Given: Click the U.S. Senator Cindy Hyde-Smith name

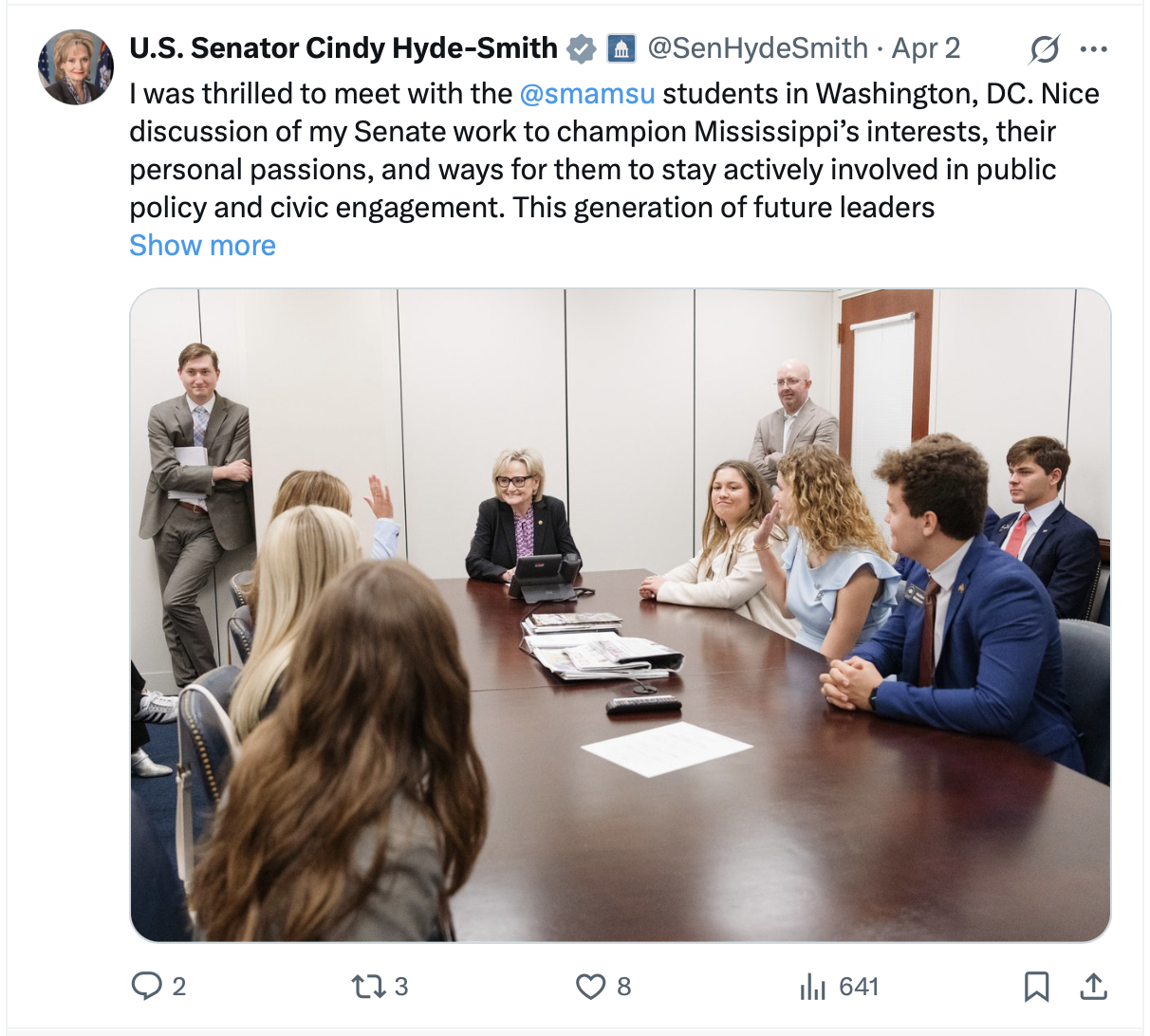Looking at the screenshot, I should pyautogui.click(x=343, y=48).
